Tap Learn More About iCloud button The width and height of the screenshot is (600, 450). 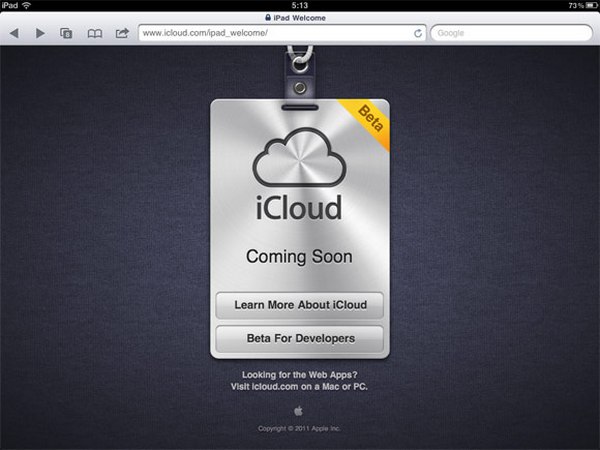[300, 305]
